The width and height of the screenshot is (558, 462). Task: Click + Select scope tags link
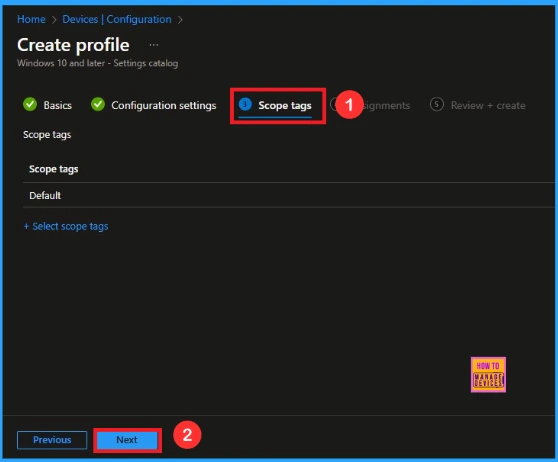click(x=66, y=226)
